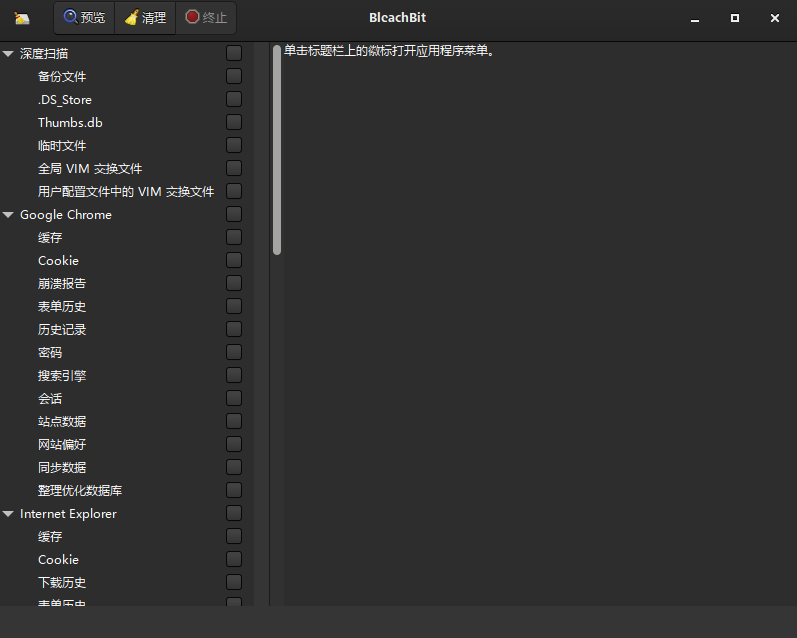Tick the 搜索引擎 checkbox
Screen dimensions: 797x638
(x=234, y=375)
